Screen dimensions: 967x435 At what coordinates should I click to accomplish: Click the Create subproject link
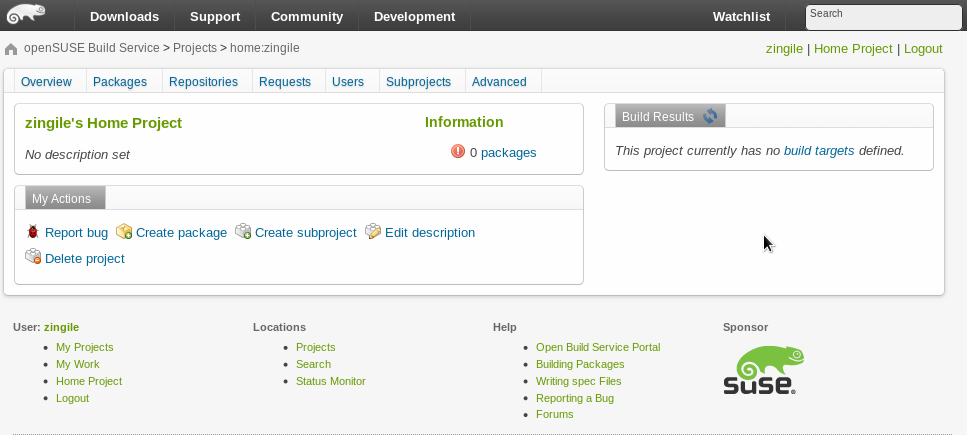[305, 233]
